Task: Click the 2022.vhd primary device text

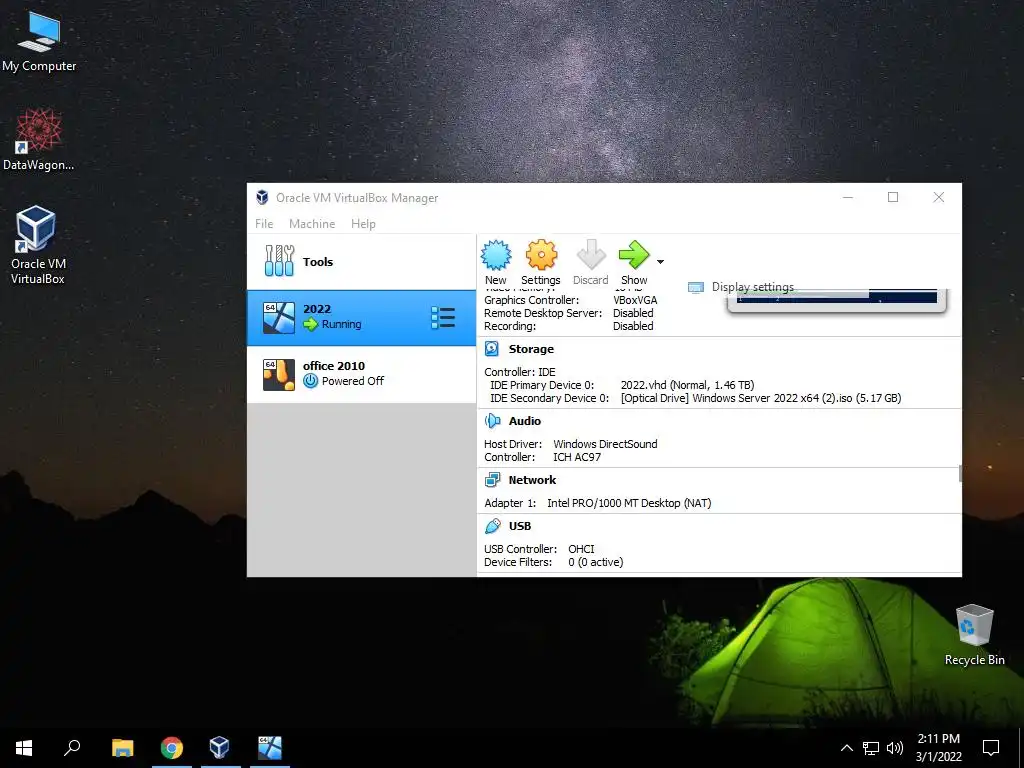Action: click(x=687, y=385)
